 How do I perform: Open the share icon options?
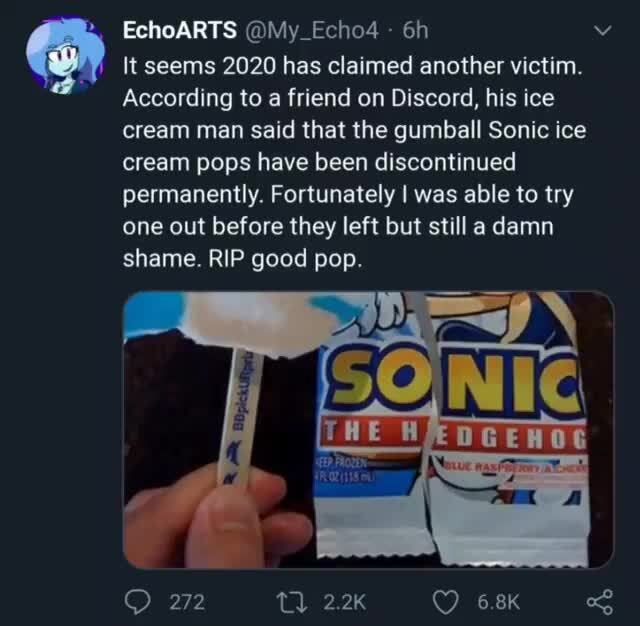tap(600, 600)
